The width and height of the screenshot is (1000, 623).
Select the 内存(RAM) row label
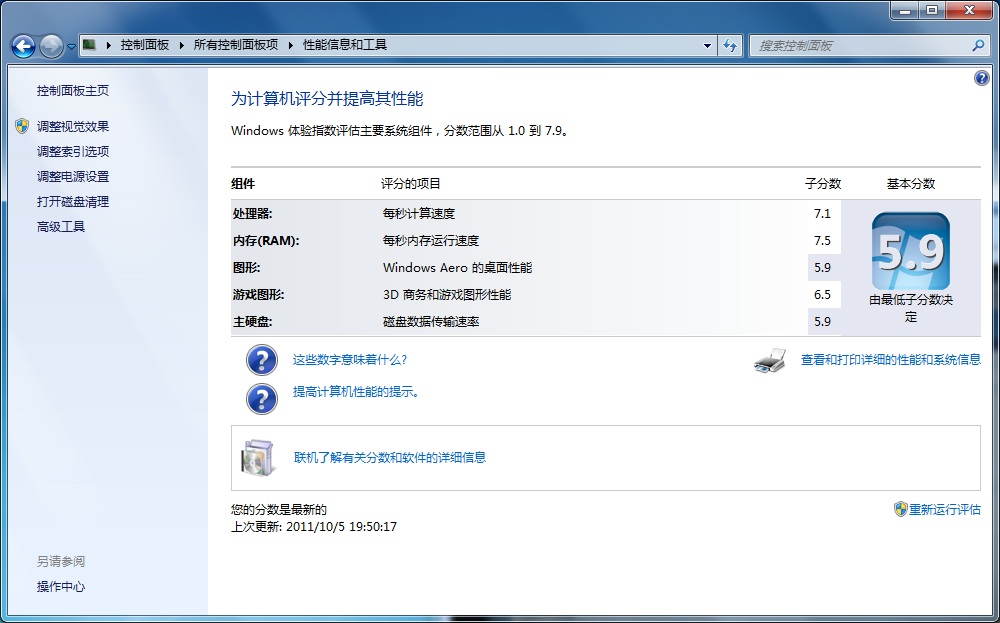[266, 240]
